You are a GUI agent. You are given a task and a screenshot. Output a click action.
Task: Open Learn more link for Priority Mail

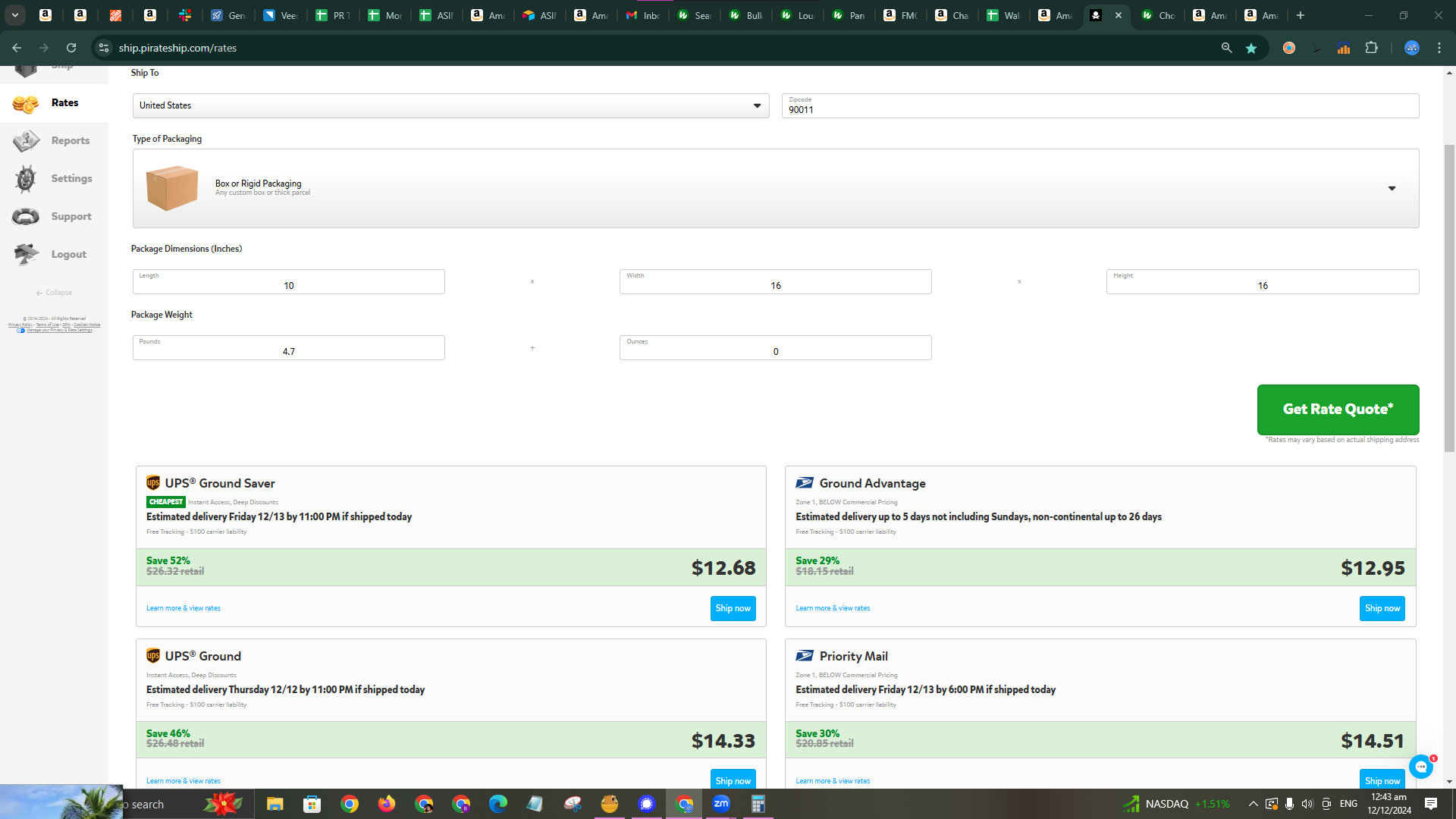click(833, 781)
